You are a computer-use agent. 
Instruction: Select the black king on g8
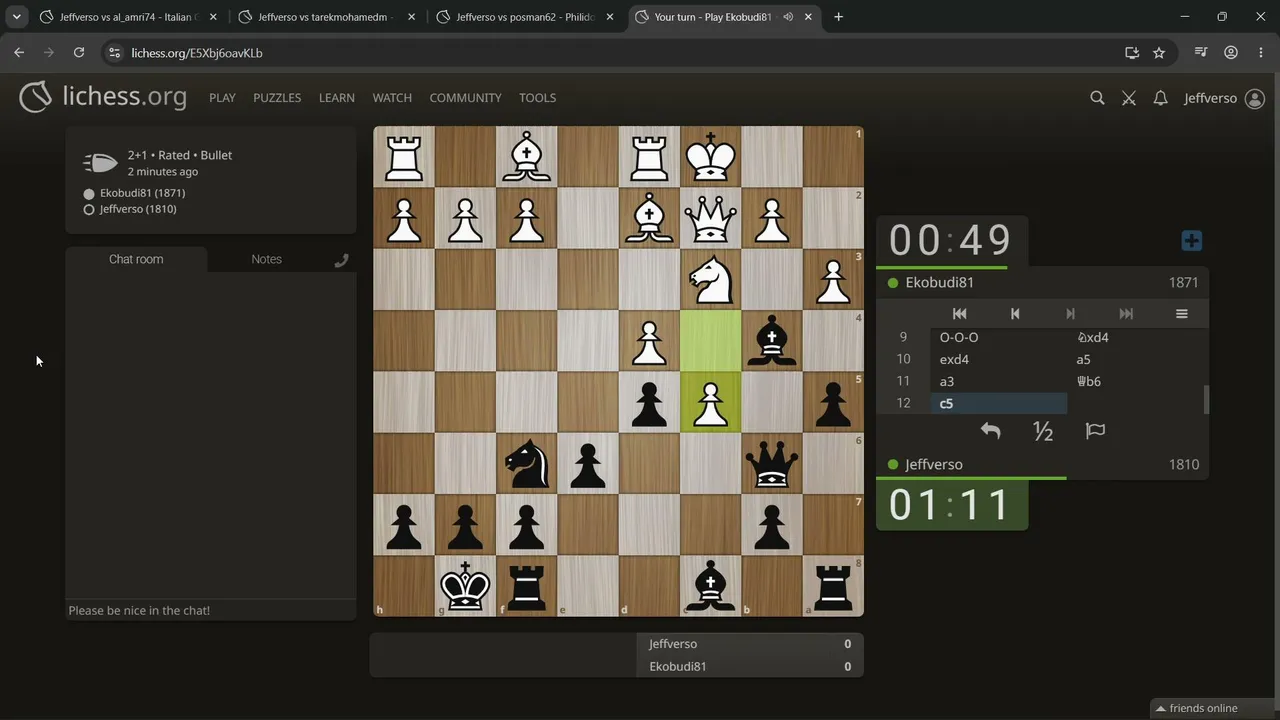point(465,586)
